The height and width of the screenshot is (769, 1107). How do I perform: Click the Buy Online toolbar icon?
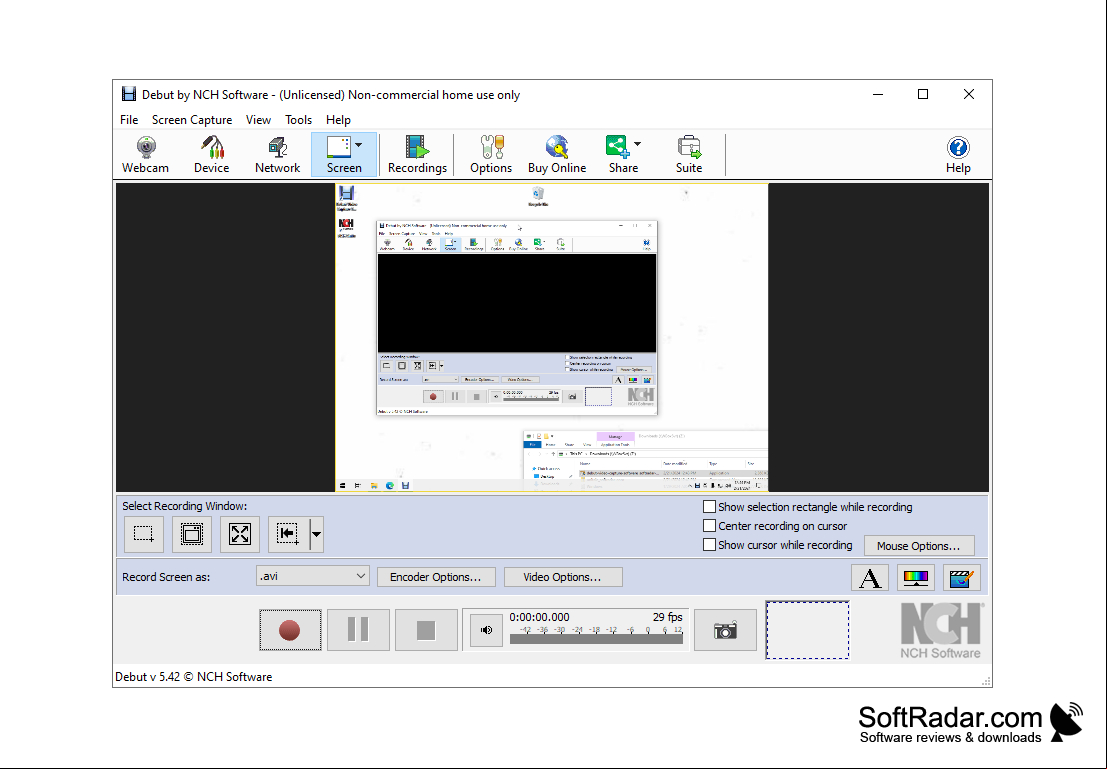click(557, 155)
